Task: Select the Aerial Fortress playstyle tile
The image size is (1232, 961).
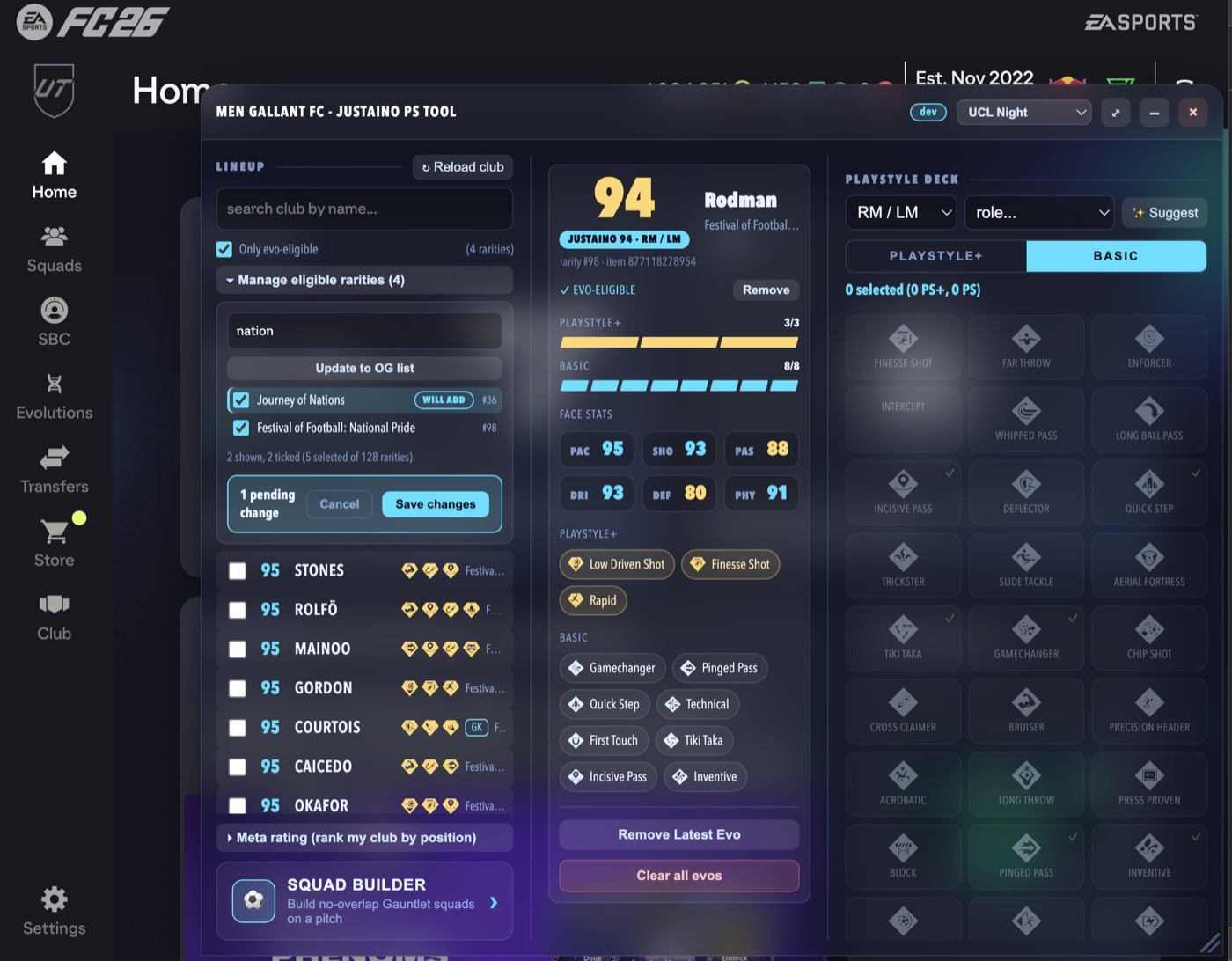Action: [1149, 566]
